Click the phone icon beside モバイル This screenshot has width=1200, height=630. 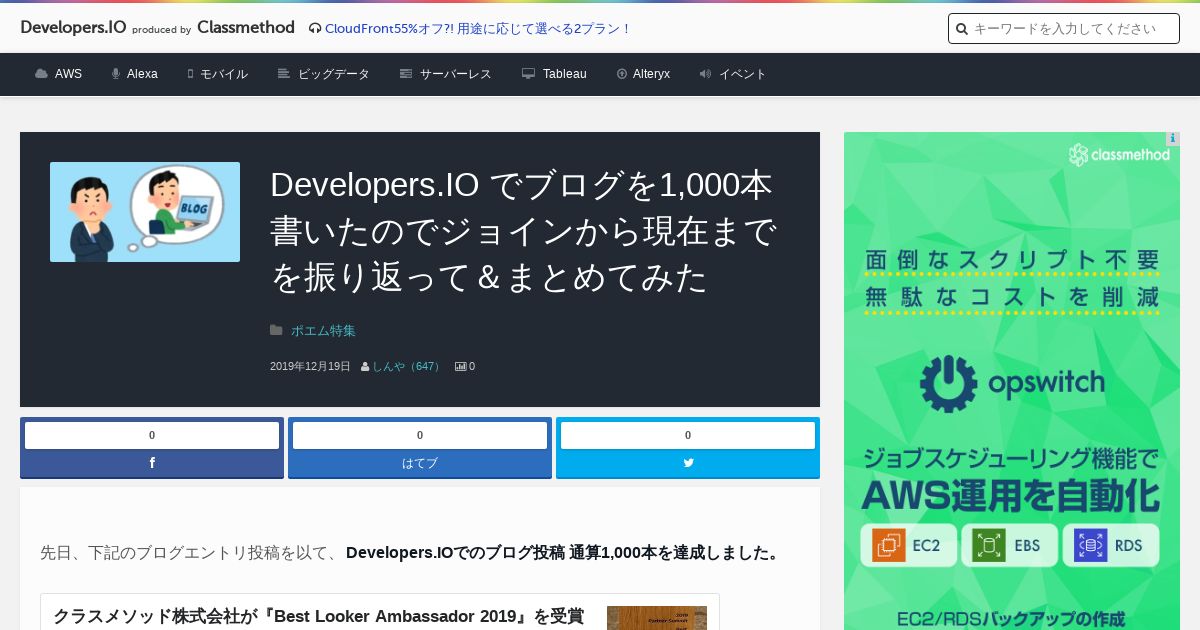[x=190, y=74]
